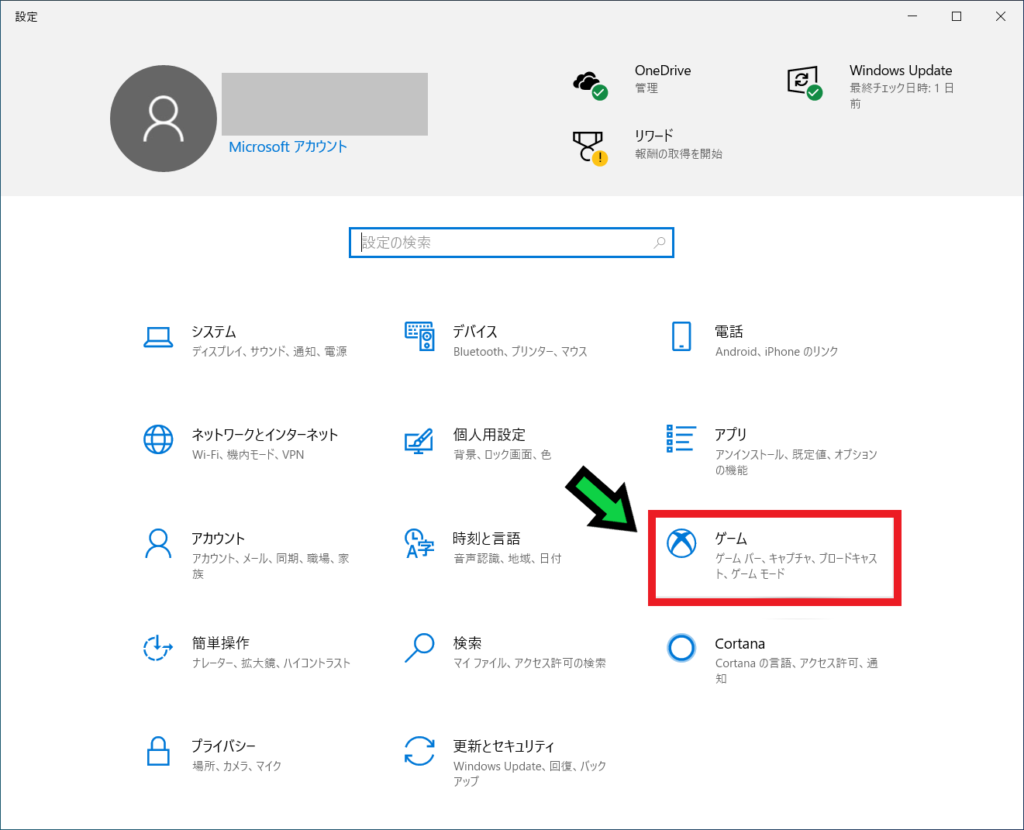Select ネットワークとインターネット category title
1024x830 pixels.
coord(264,434)
